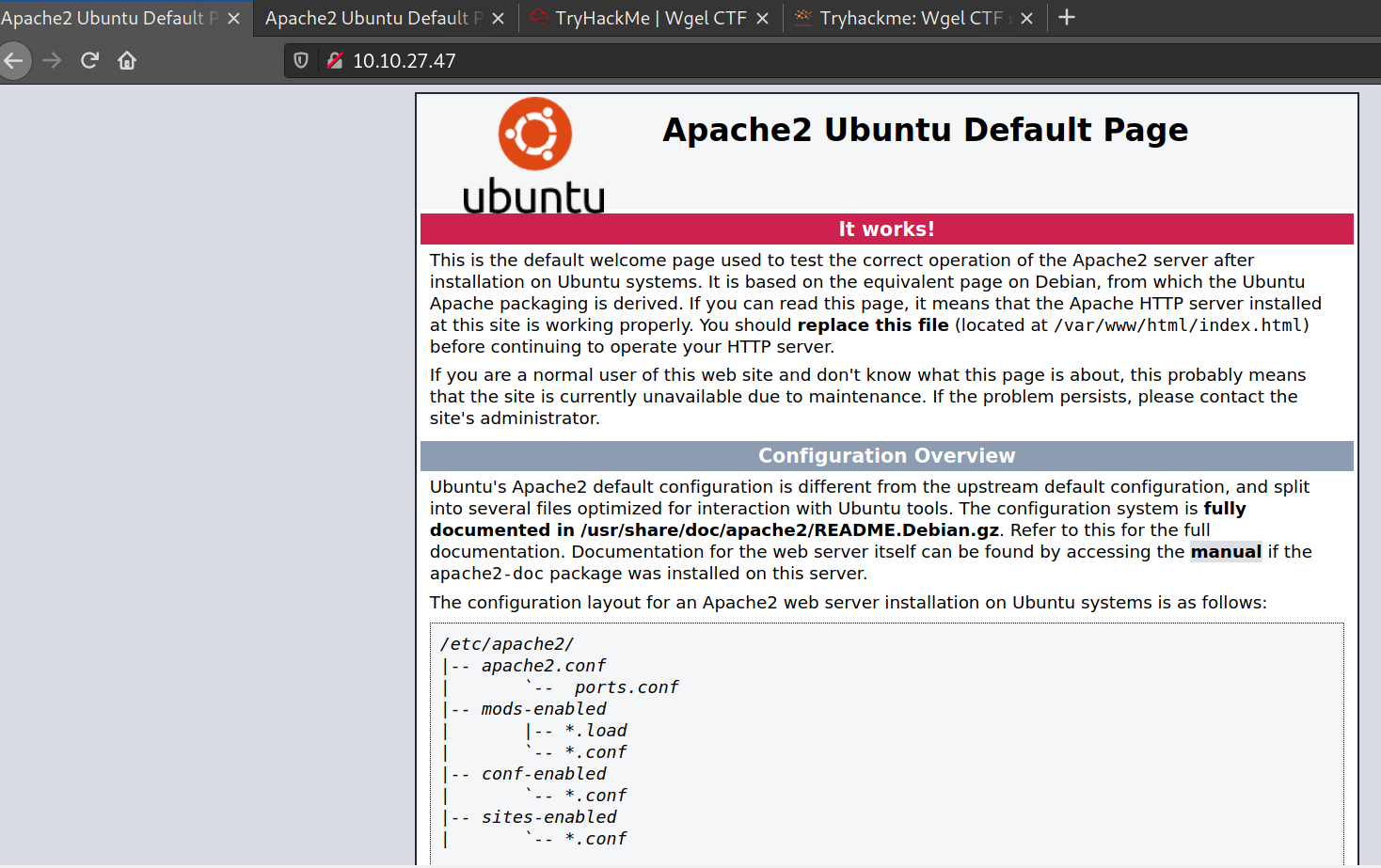
Task: Switch to the TryHackMe | Wgel CTF tab
Action: tap(649, 19)
